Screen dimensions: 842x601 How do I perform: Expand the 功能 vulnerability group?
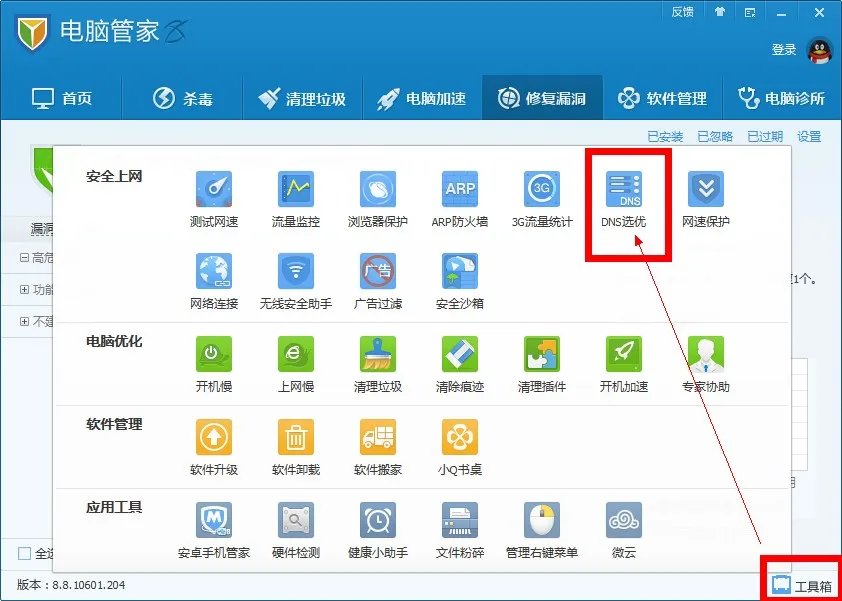click(x=25, y=289)
